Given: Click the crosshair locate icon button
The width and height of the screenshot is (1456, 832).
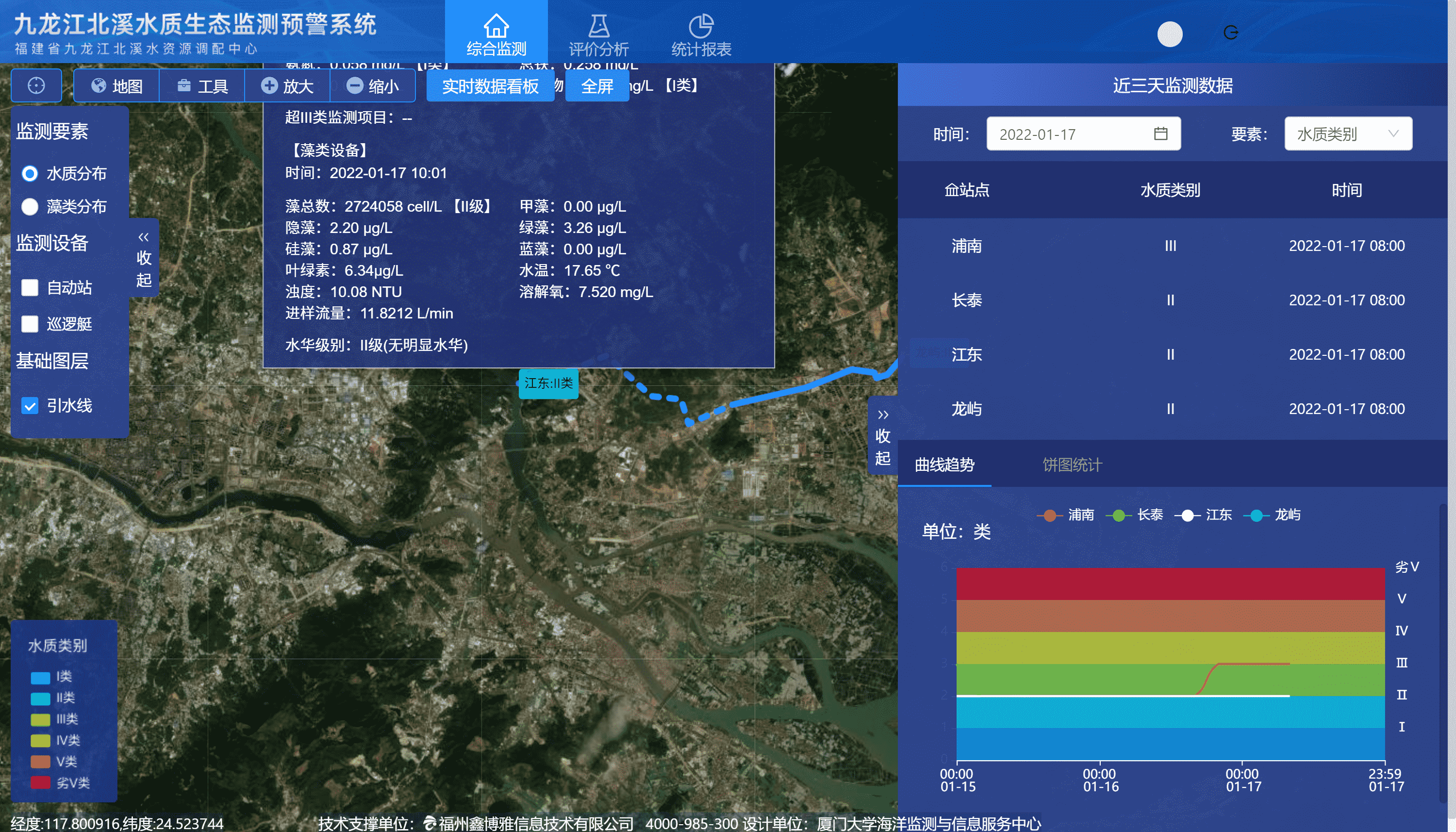Looking at the screenshot, I should (x=36, y=86).
